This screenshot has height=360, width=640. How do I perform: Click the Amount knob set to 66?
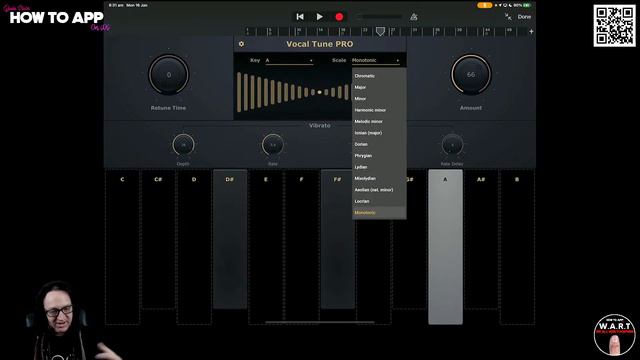click(471, 75)
